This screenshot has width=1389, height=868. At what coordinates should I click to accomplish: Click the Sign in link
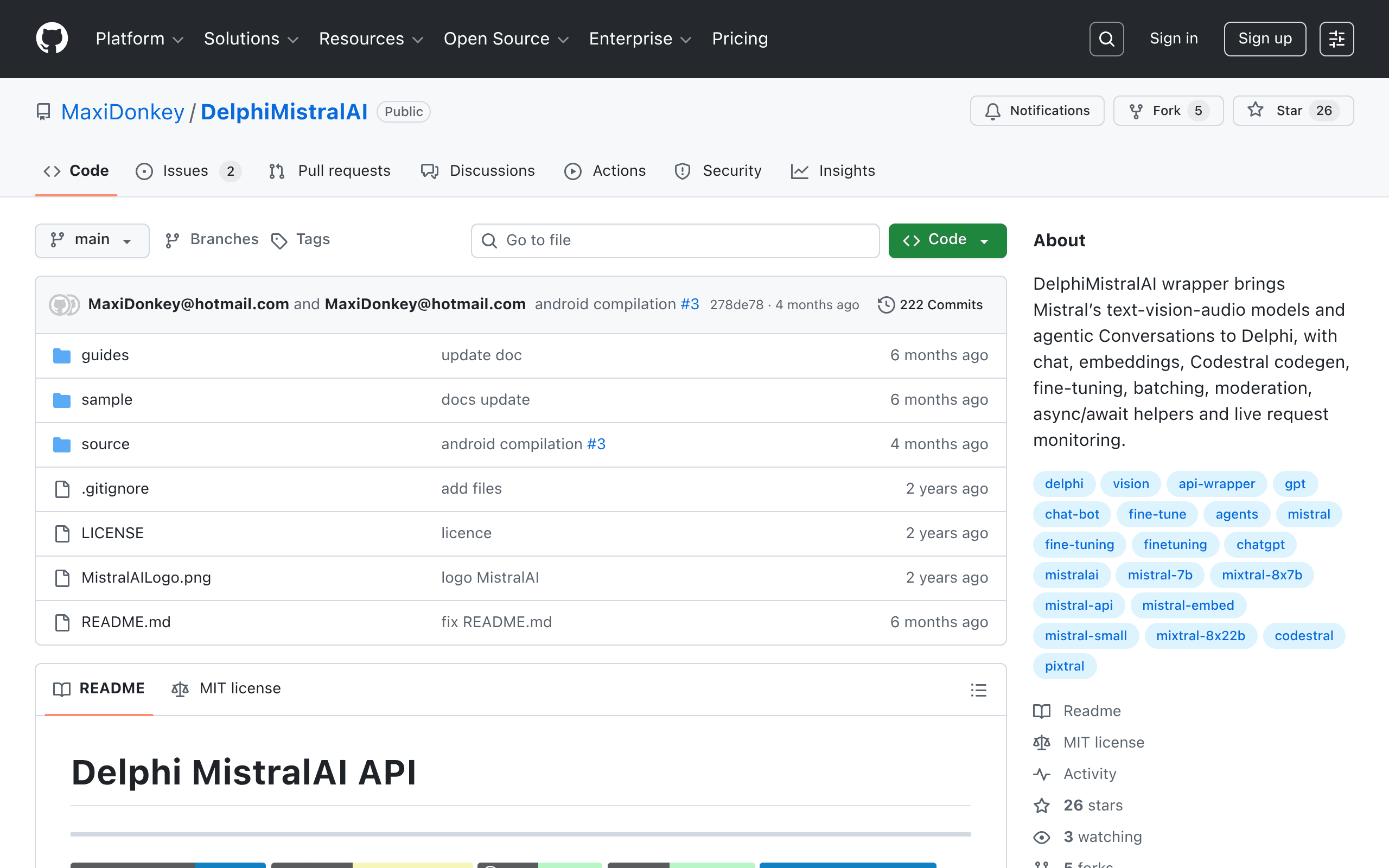[x=1174, y=39]
